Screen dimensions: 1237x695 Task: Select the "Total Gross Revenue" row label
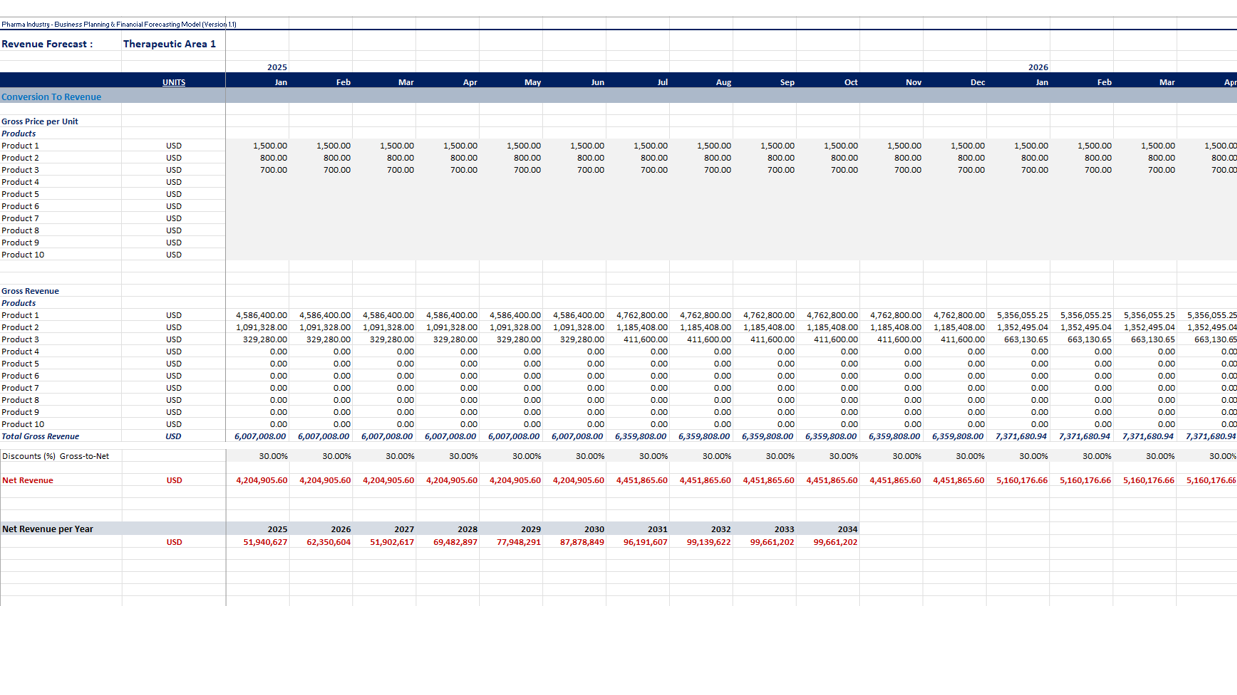coord(40,436)
